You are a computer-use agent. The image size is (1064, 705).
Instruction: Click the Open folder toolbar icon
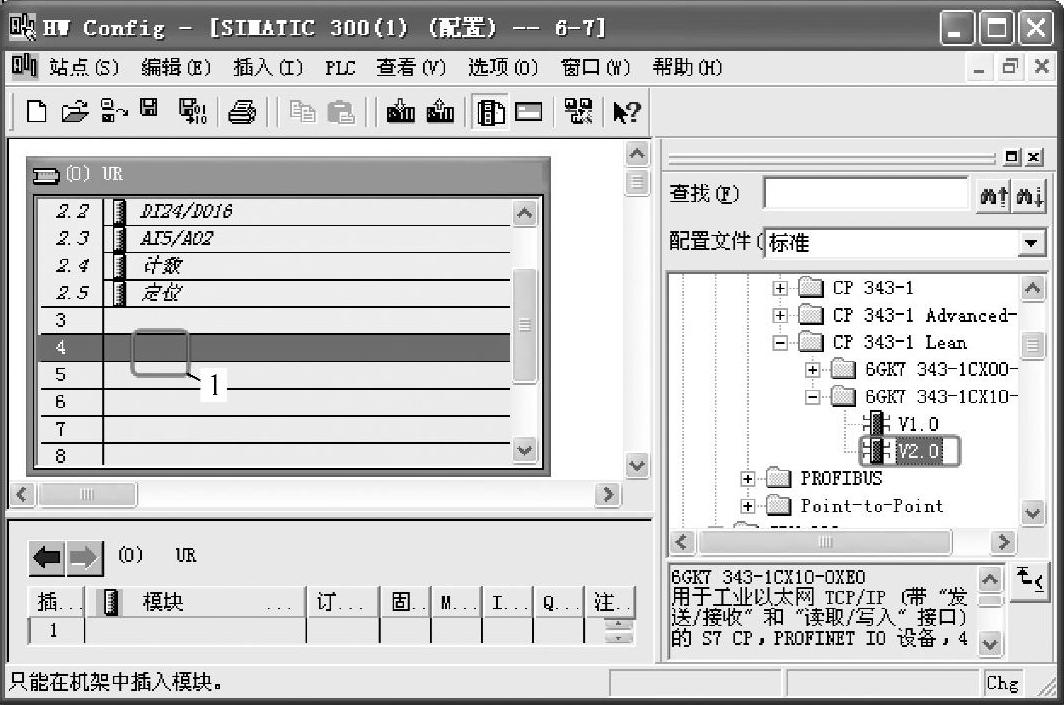click(74, 112)
